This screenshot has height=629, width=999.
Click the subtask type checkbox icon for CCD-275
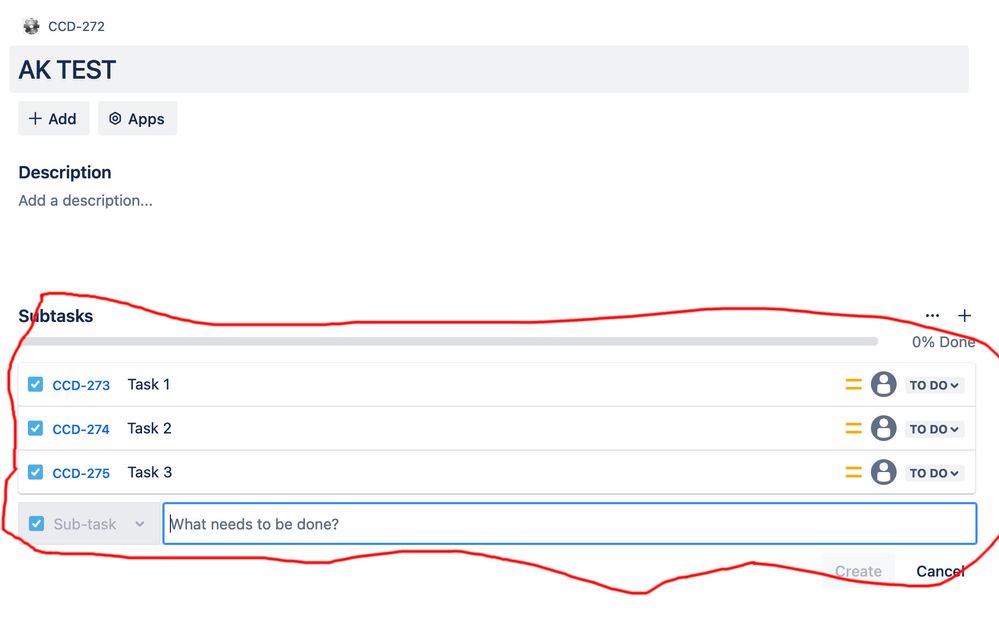(x=36, y=472)
